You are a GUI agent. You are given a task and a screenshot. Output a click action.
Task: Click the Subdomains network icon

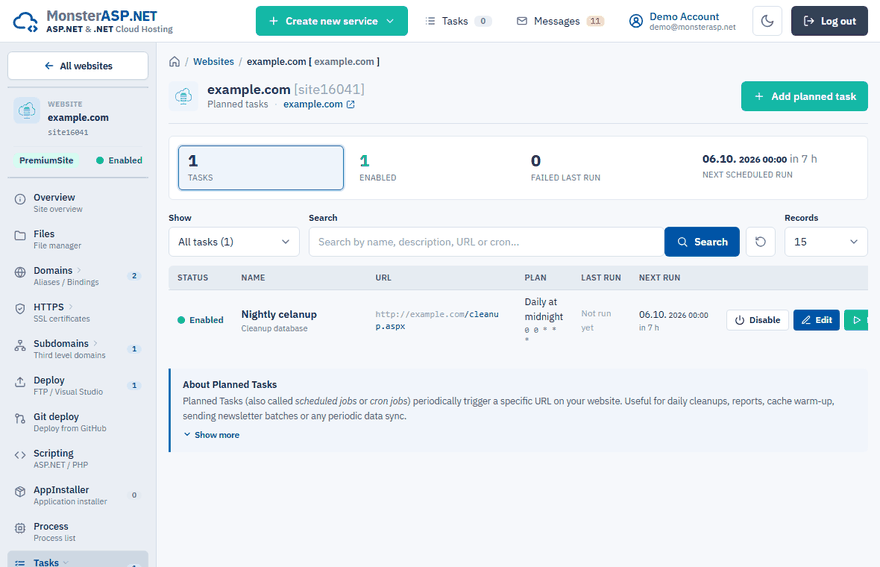click(20, 345)
